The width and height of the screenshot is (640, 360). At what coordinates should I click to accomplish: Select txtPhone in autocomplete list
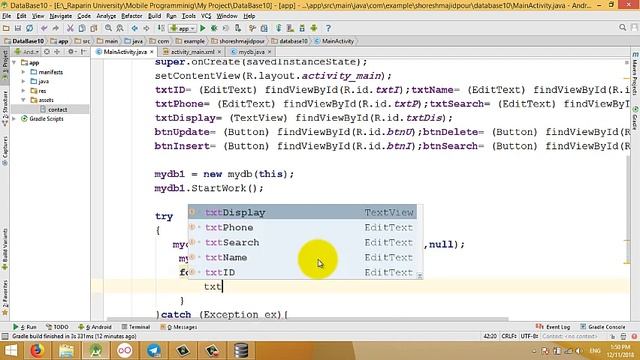(302, 228)
